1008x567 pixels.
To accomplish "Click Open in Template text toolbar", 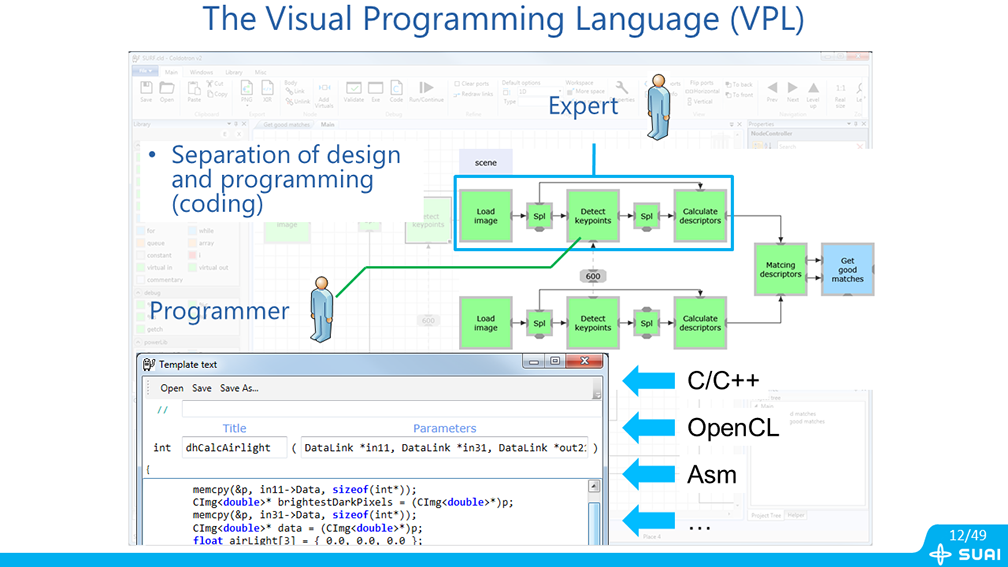I will [172, 388].
